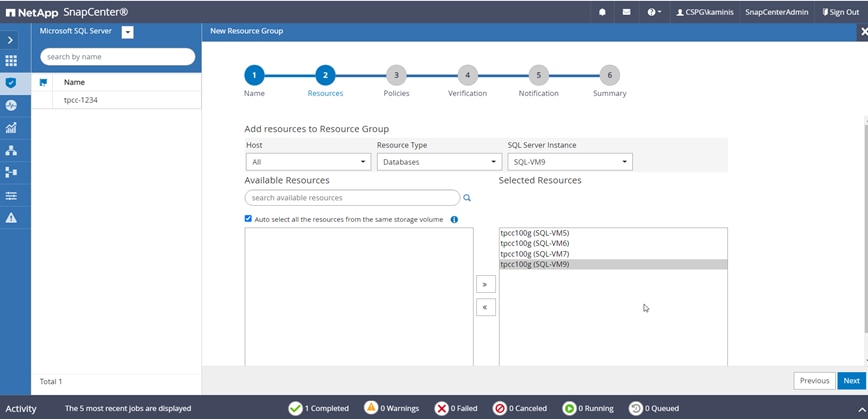Click the wizard vertical scrollbar
The width and height of the screenshot is (868, 419).
(x=865, y=227)
